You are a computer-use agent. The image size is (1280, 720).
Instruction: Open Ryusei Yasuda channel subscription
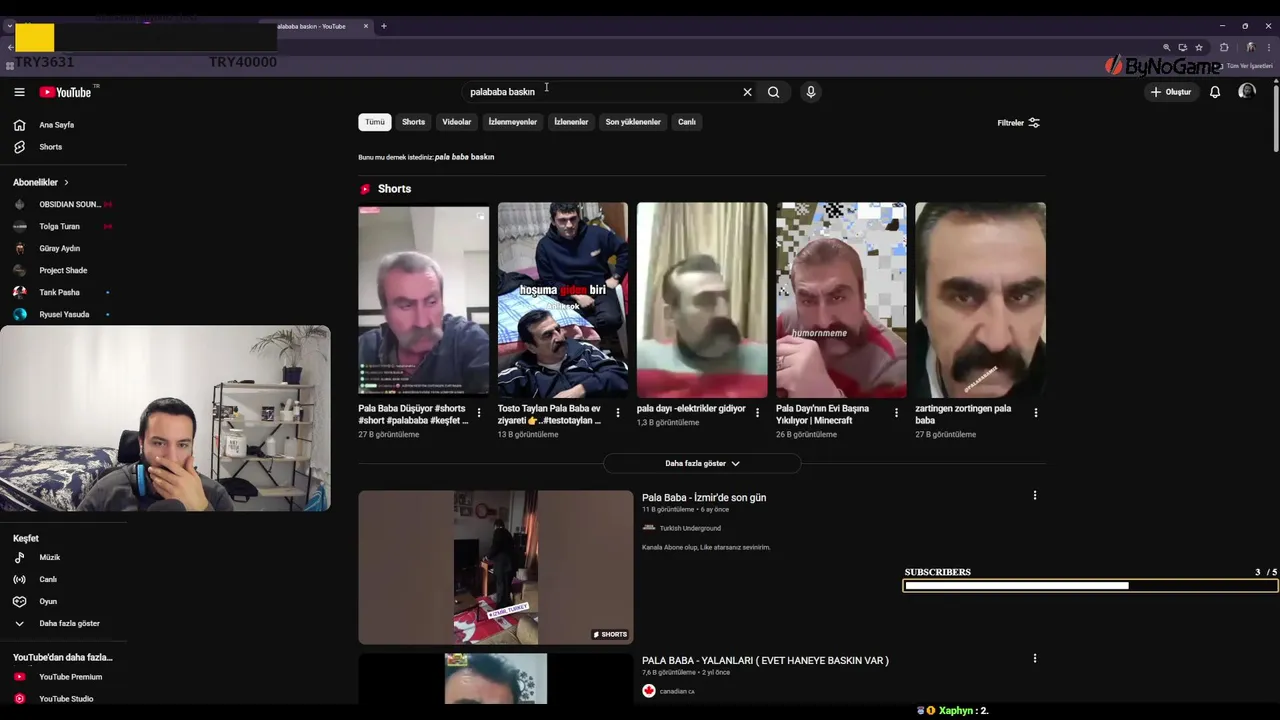point(63,314)
